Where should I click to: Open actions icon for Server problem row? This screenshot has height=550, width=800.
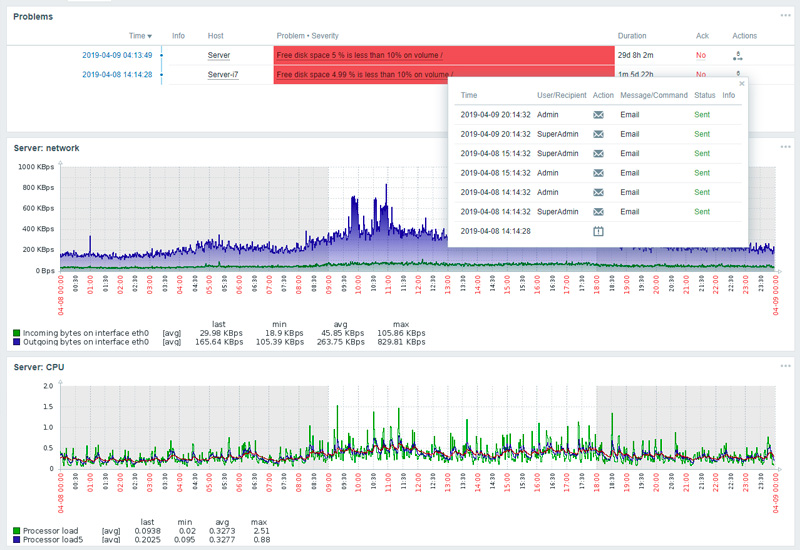pyautogui.click(x=738, y=56)
